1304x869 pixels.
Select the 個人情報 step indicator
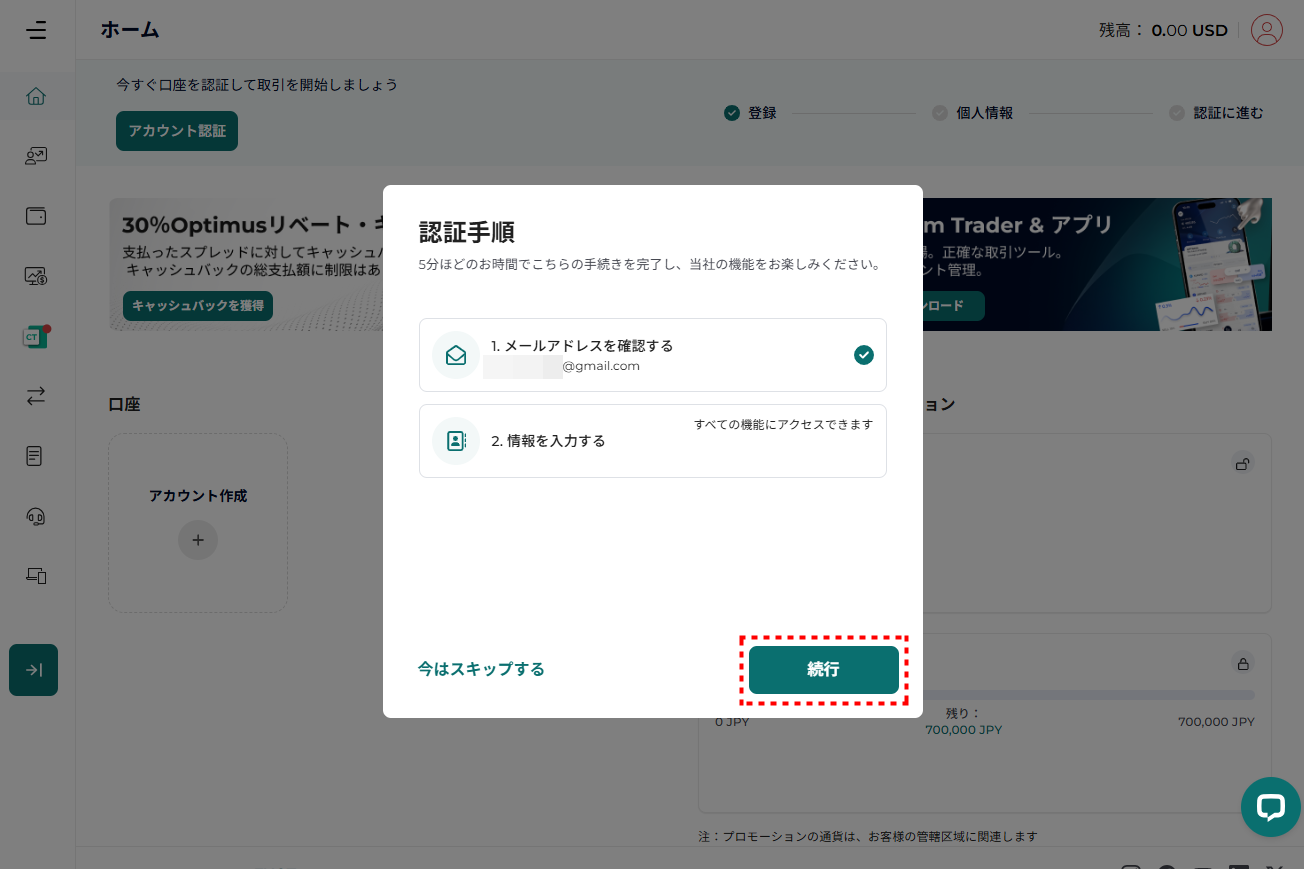[x=973, y=113]
